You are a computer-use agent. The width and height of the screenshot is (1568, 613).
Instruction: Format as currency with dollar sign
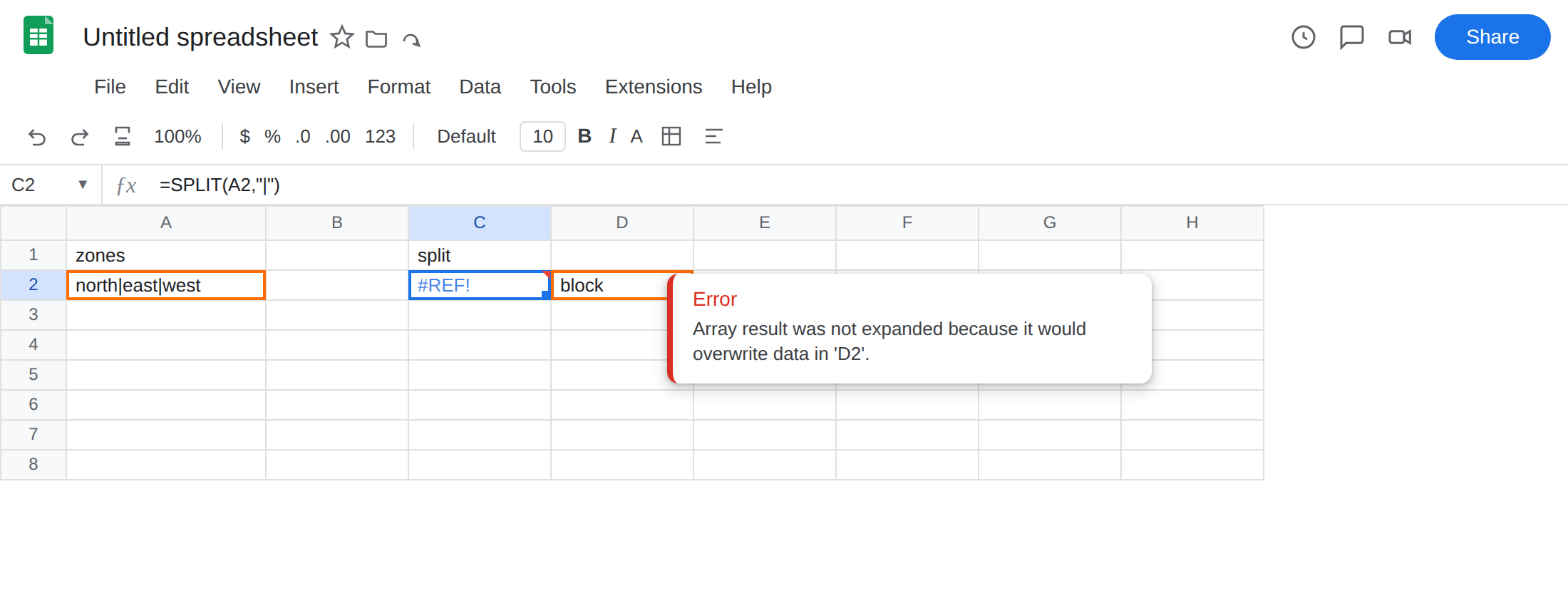click(244, 136)
